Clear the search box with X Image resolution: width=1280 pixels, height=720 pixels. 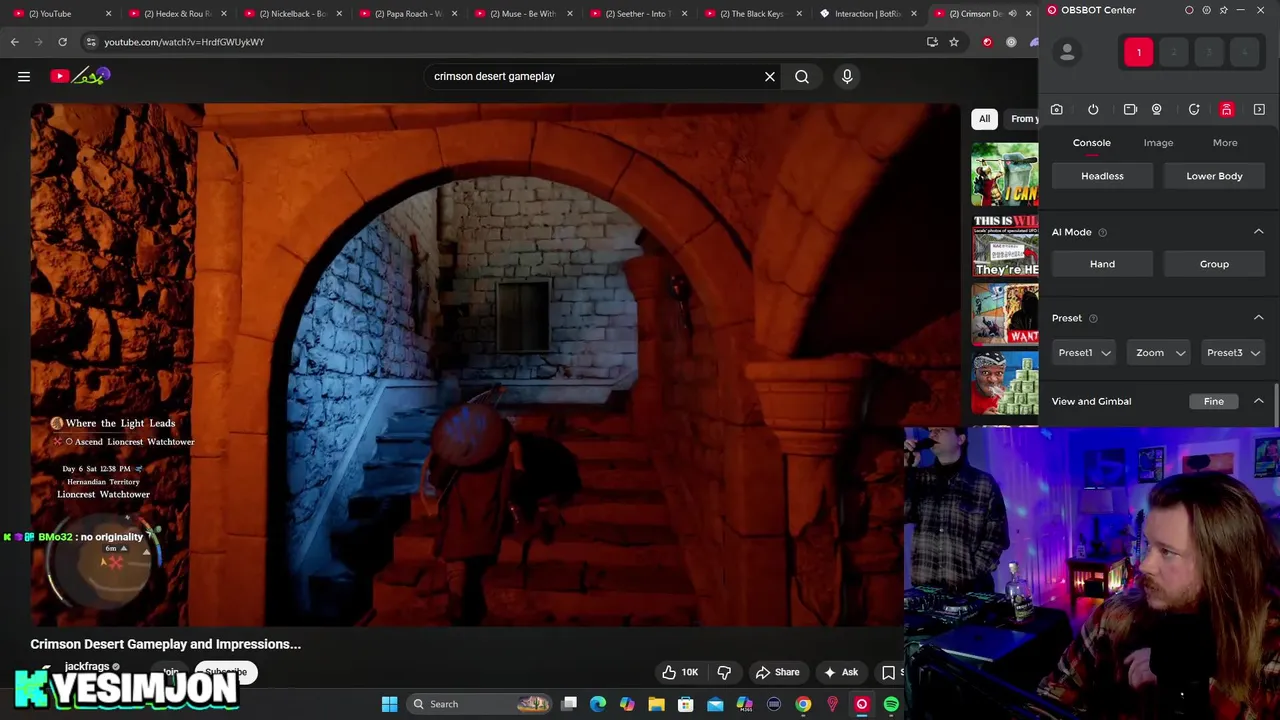click(x=770, y=76)
